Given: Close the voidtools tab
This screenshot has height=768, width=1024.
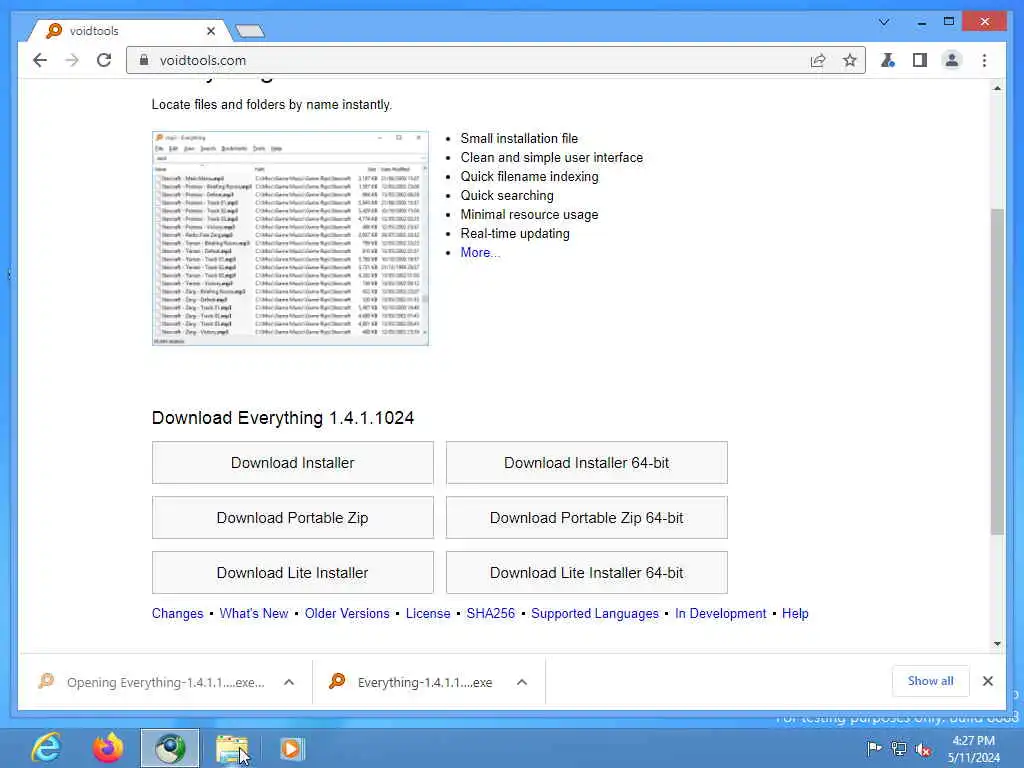Looking at the screenshot, I should coord(211,31).
